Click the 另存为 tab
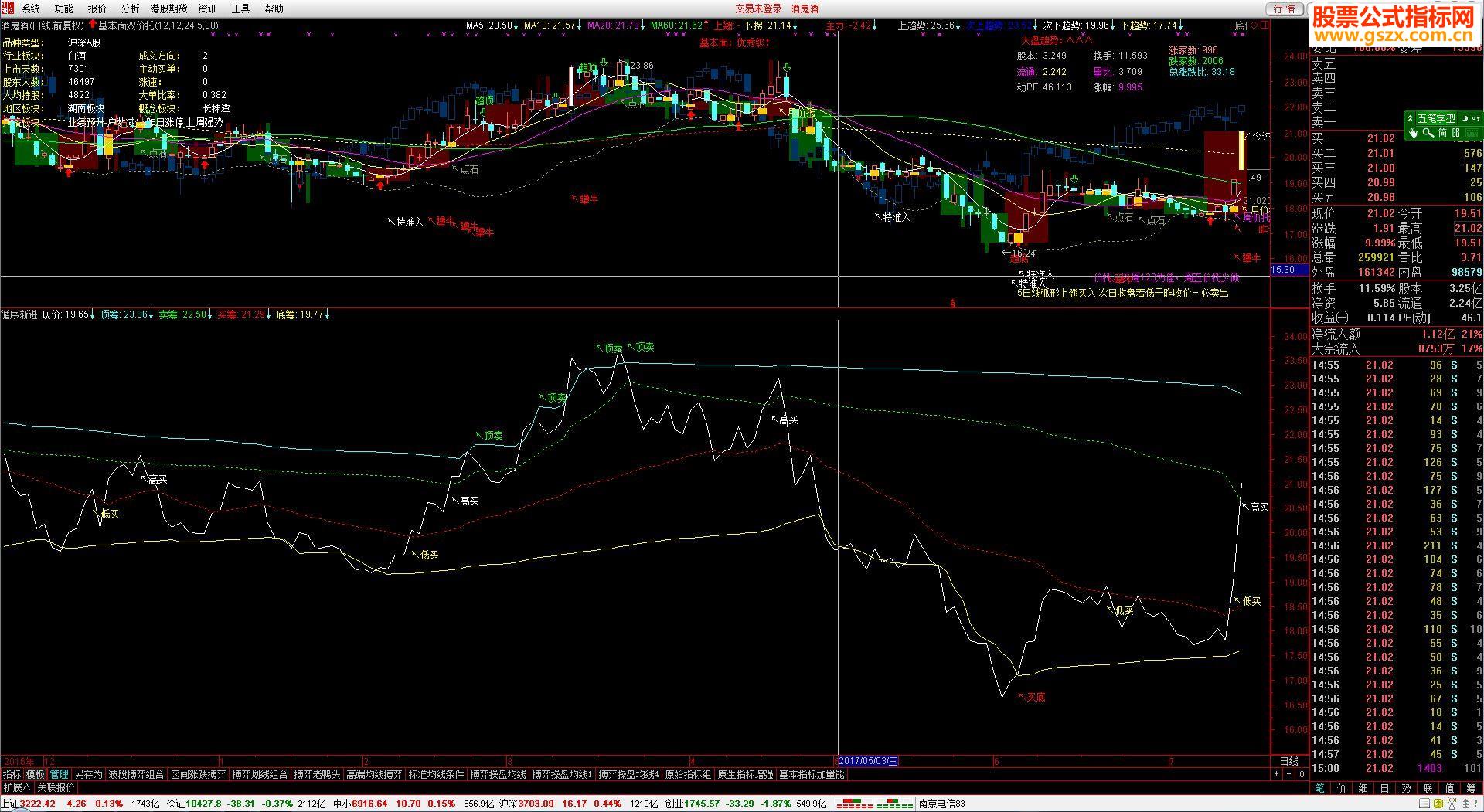The height and width of the screenshot is (812, 1484). pyautogui.click(x=88, y=774)
